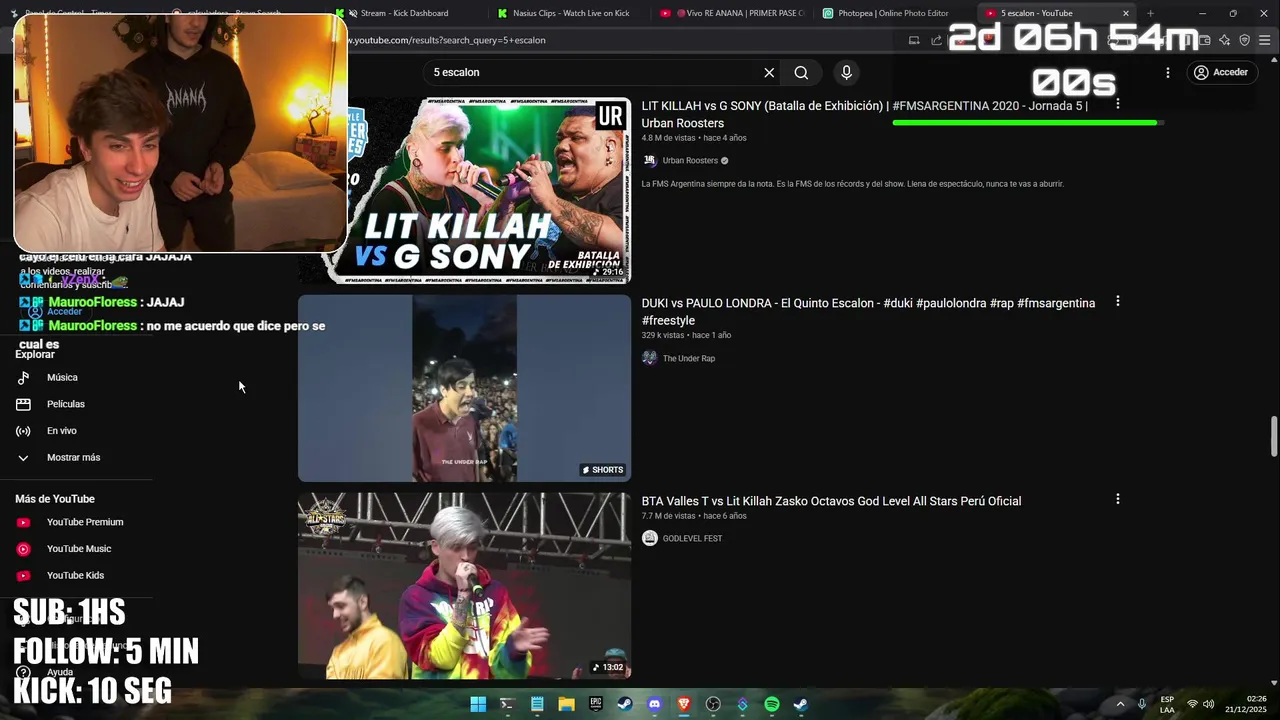
Task: Open the terminal icon in the taskbar
Action: pyautogui.click(x=507, y=704)
